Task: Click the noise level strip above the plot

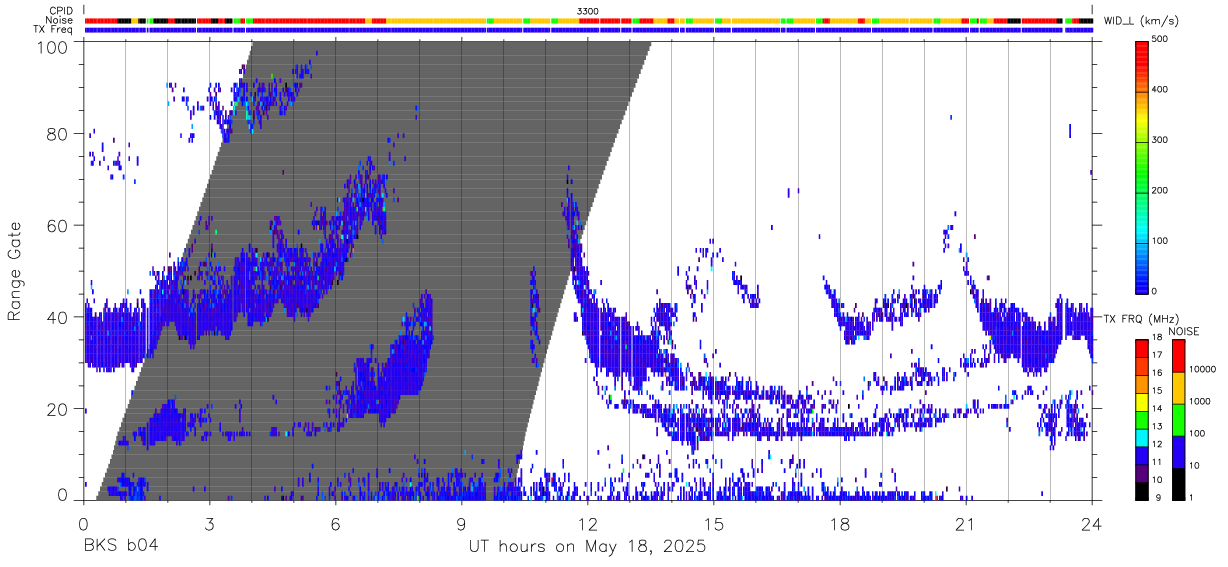Action: [x=588, y=20]
